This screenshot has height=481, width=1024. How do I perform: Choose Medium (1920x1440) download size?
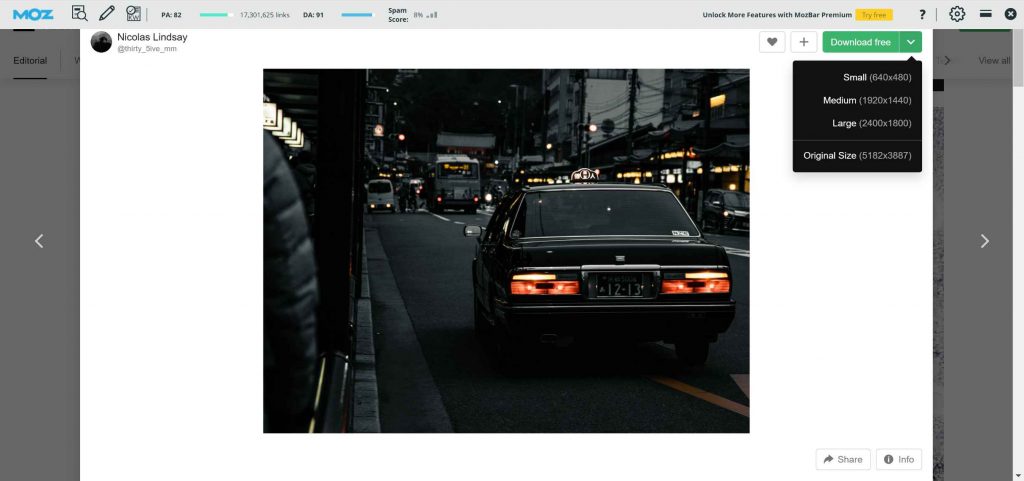click(866, 100)
